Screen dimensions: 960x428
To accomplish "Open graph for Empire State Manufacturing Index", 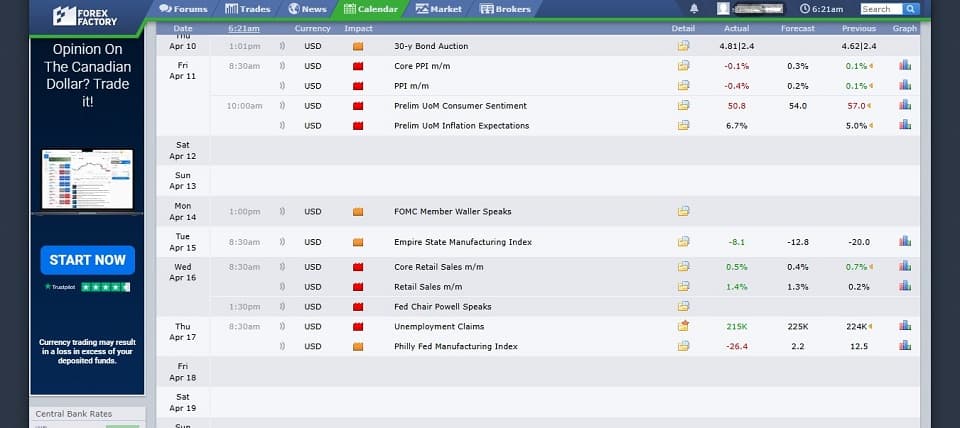I will click(x=905, y=241).
